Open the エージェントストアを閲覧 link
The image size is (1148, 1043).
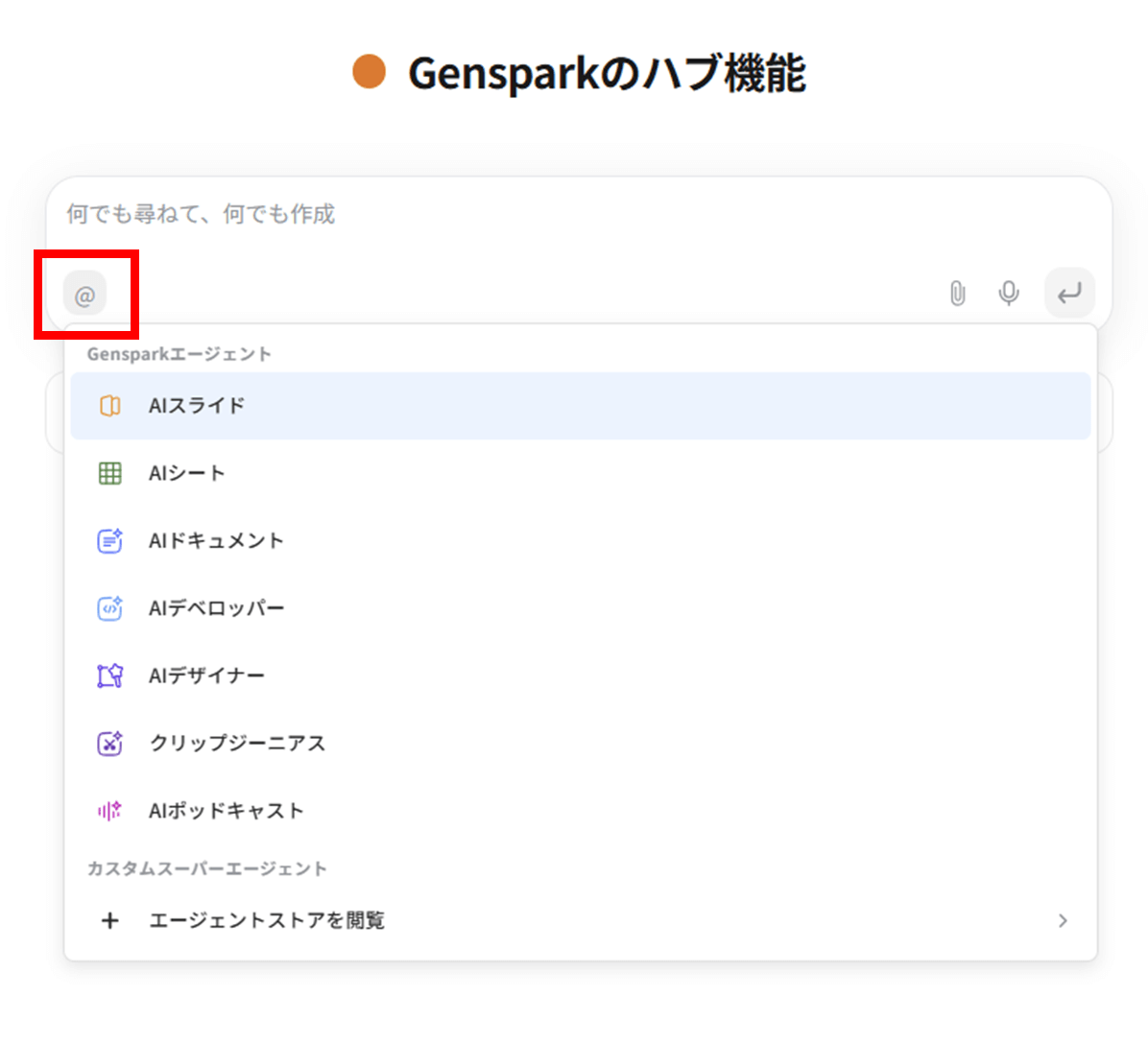click(267, 921)
